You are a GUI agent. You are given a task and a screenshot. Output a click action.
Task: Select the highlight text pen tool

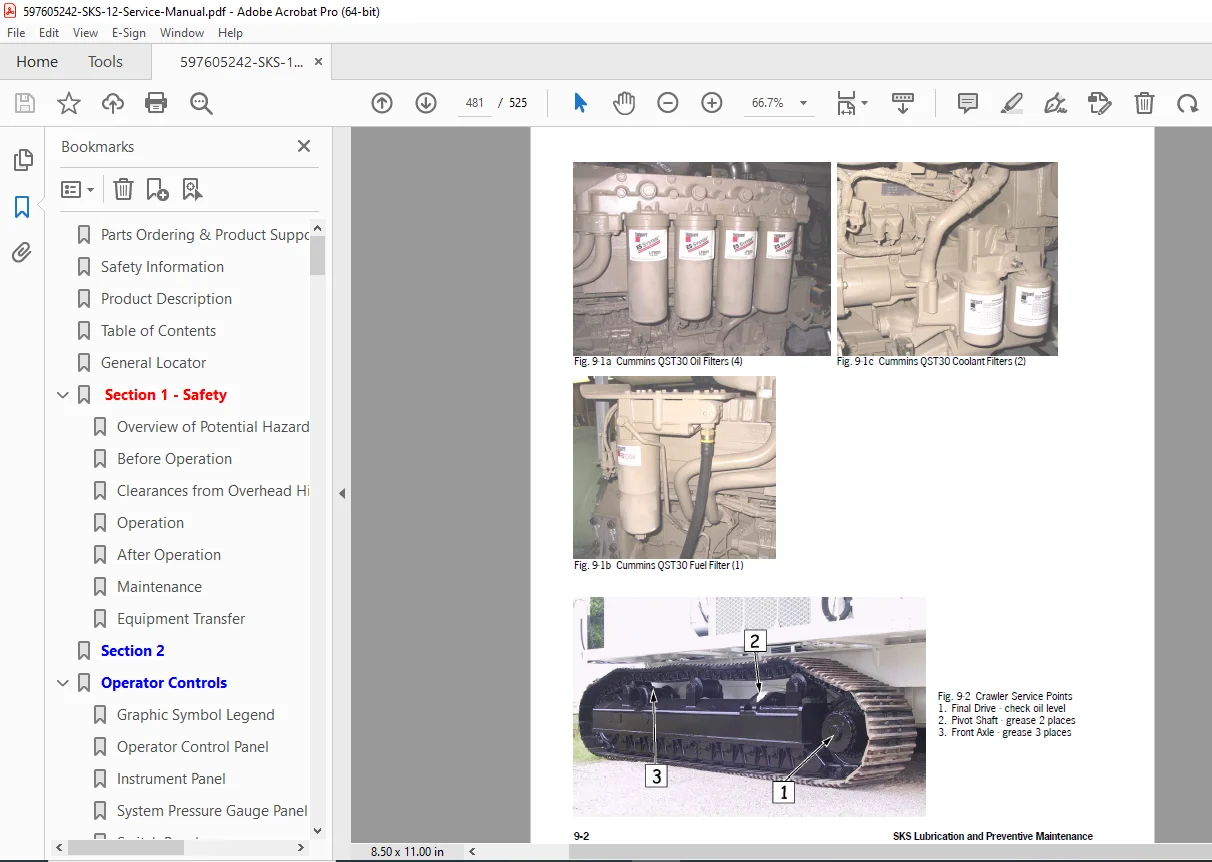tap(1011, 103)
